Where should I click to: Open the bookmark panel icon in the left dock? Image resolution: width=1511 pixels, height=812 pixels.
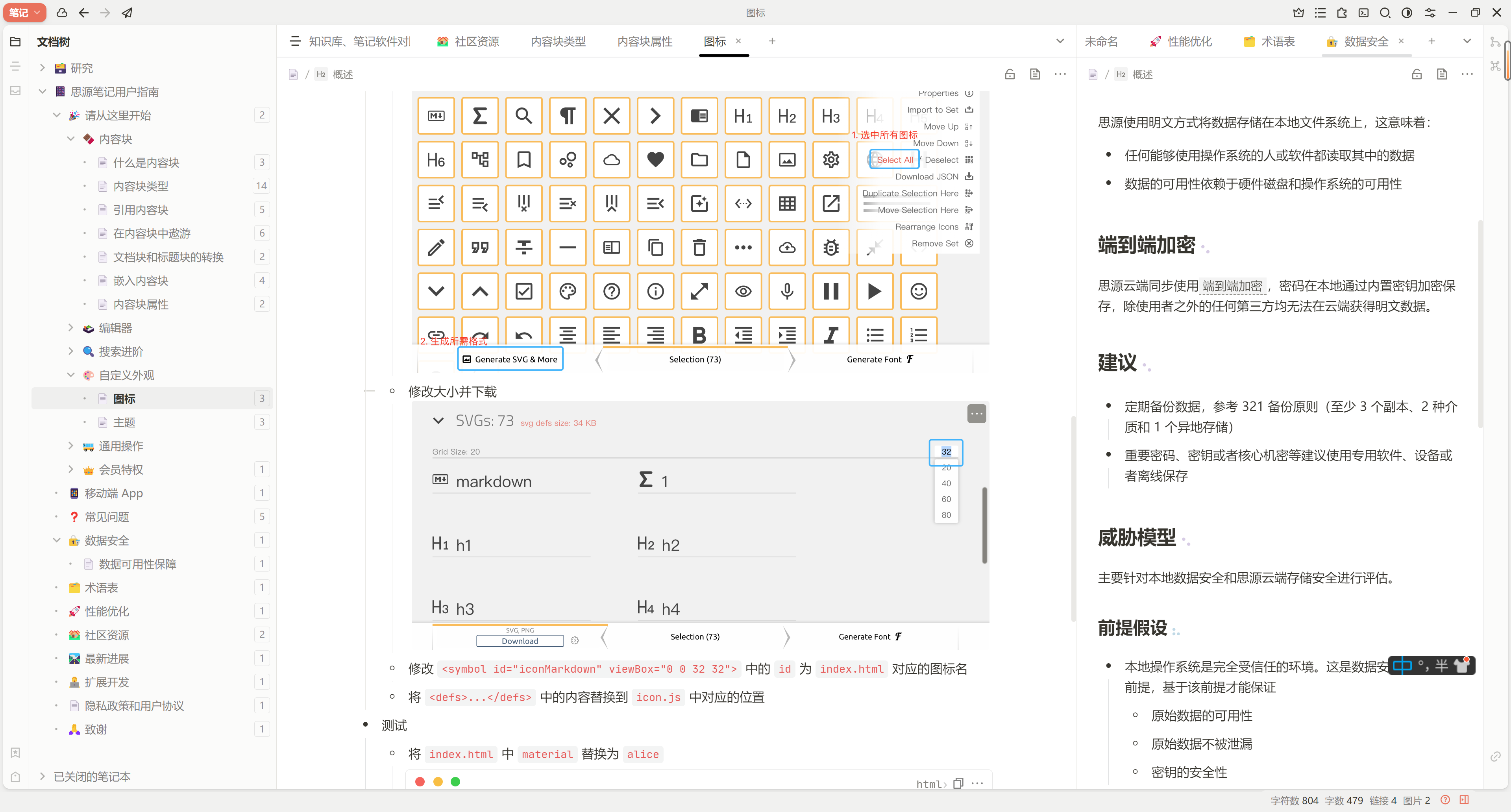click(15, 752)
